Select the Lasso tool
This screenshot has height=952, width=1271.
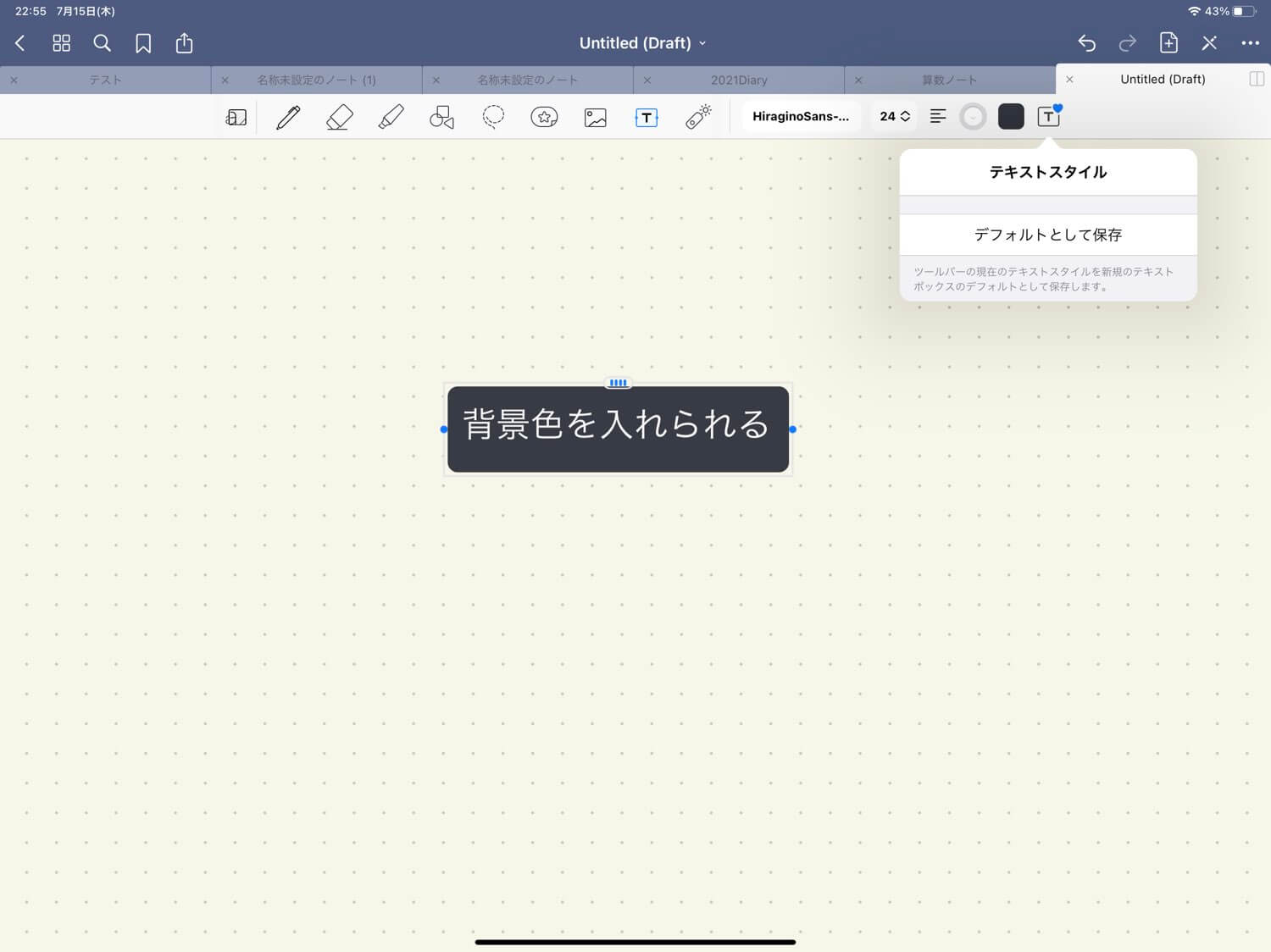point(493,117)
